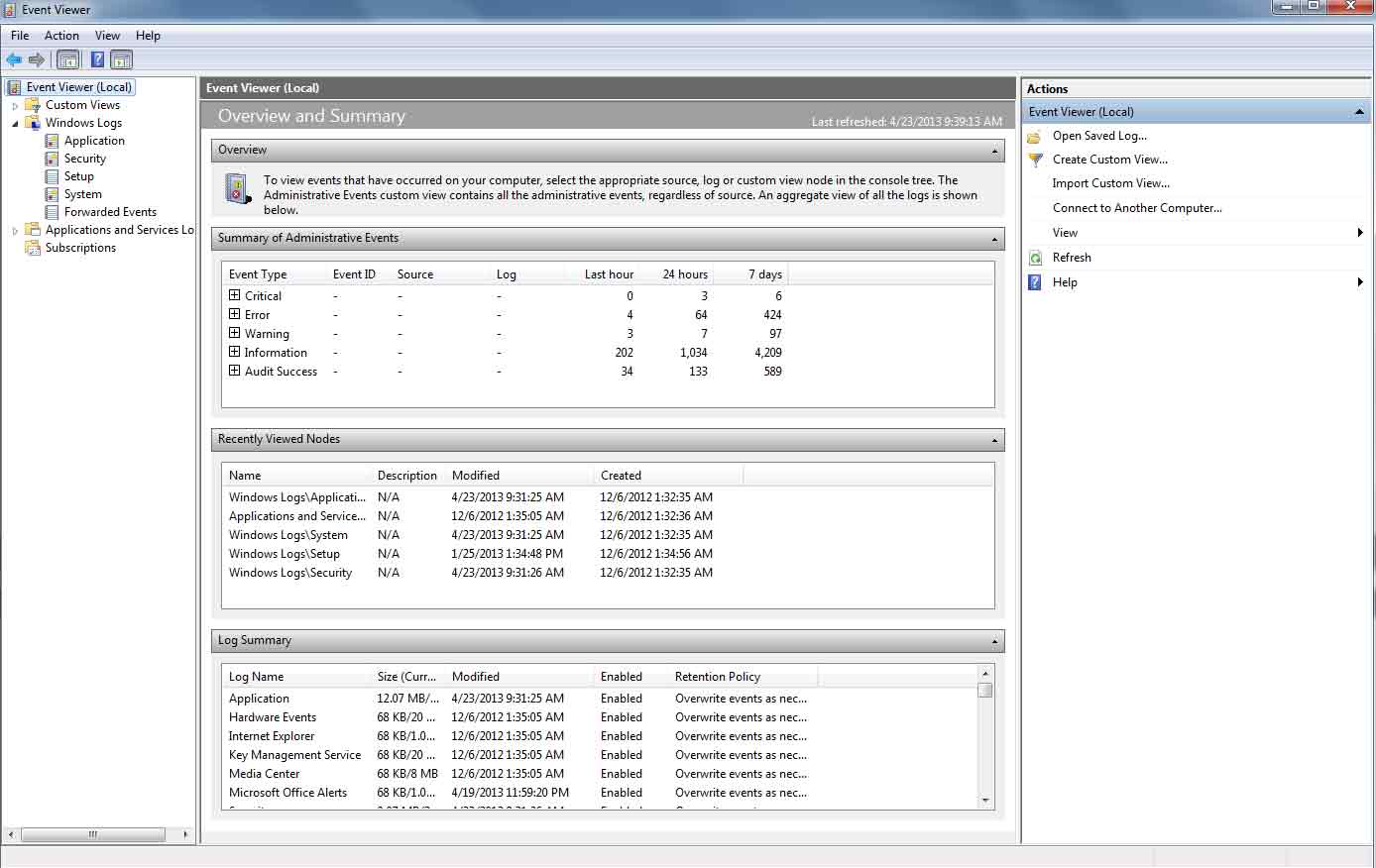This screenshot has height=868, width=1376.
Task: Open the View menu in menu bar
Action: (x=107, y=36)
